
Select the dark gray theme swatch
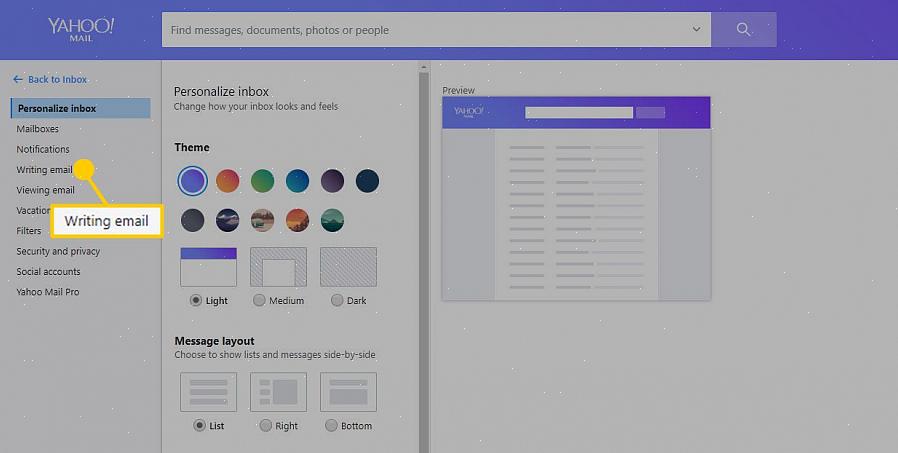(192, 220)
